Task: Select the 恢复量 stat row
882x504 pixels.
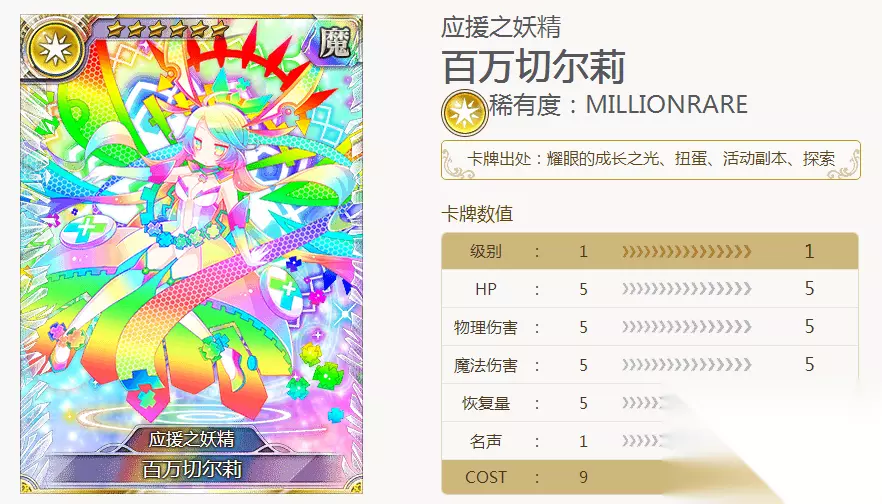Action: (650, 403)
